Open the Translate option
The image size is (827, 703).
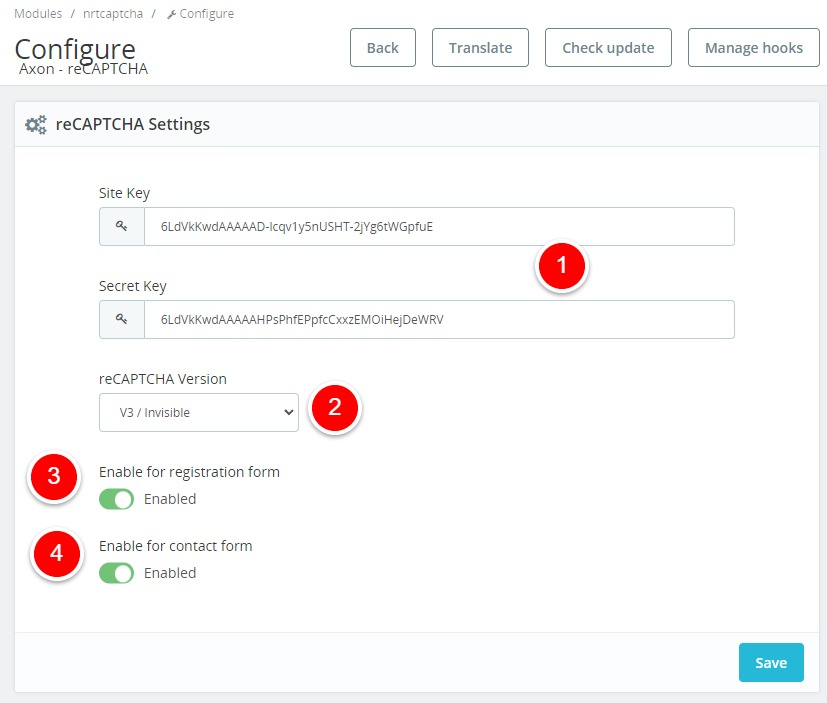click(x=480, y=48)
